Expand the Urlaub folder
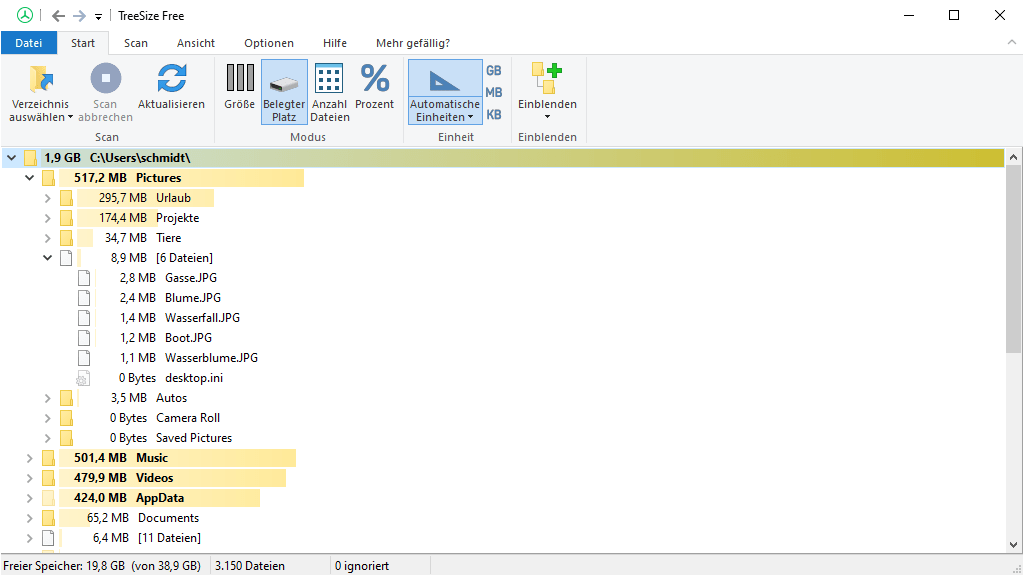The width and height of the screenshot is (1024, 576). [x=48, y=198]
